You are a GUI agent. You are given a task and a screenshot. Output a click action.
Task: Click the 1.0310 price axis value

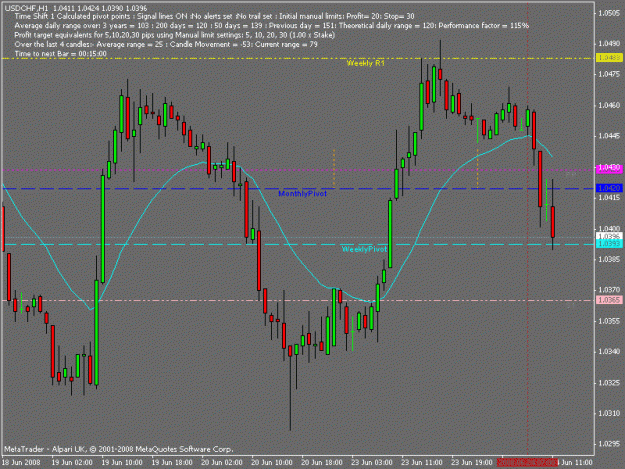(x=609, y=414)
